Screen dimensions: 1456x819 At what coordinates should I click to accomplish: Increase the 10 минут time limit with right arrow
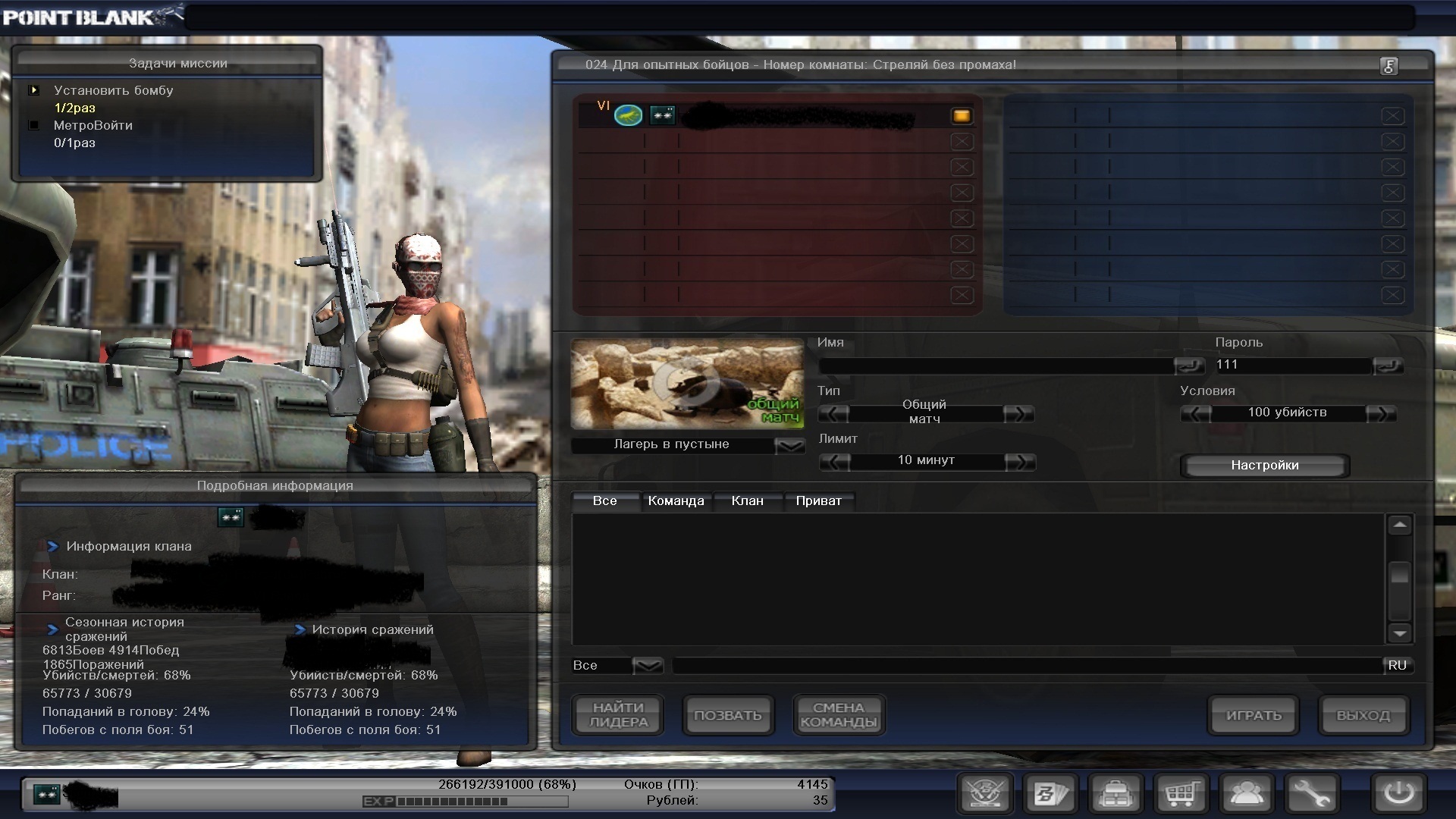point(1019,461)
